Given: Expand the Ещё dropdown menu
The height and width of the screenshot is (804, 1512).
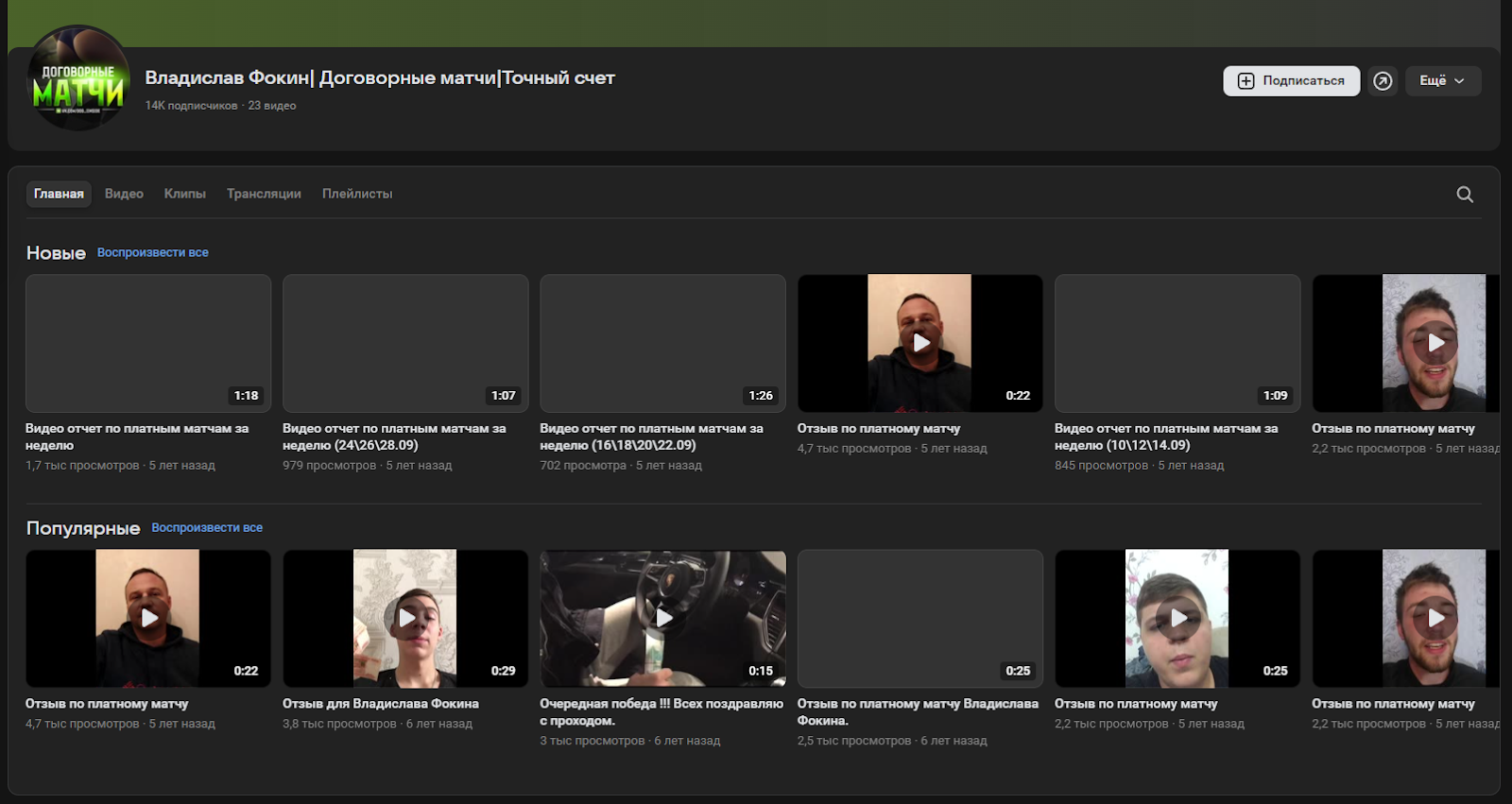Looking at the screenshot, I should tap(1442, 81).
